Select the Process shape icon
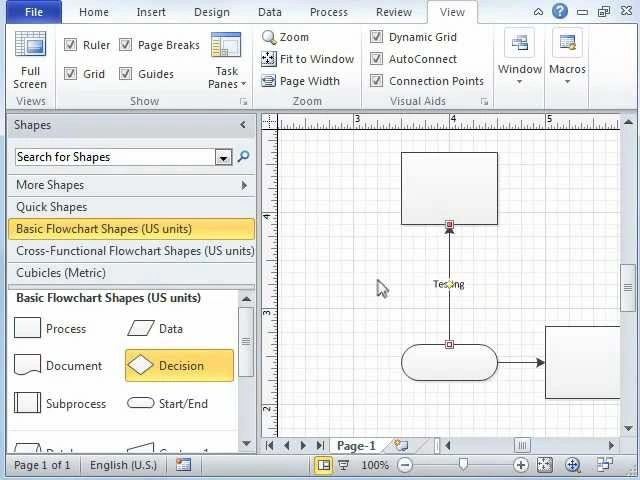The height and width of the screenshot is (480, 640). (28, 329)
